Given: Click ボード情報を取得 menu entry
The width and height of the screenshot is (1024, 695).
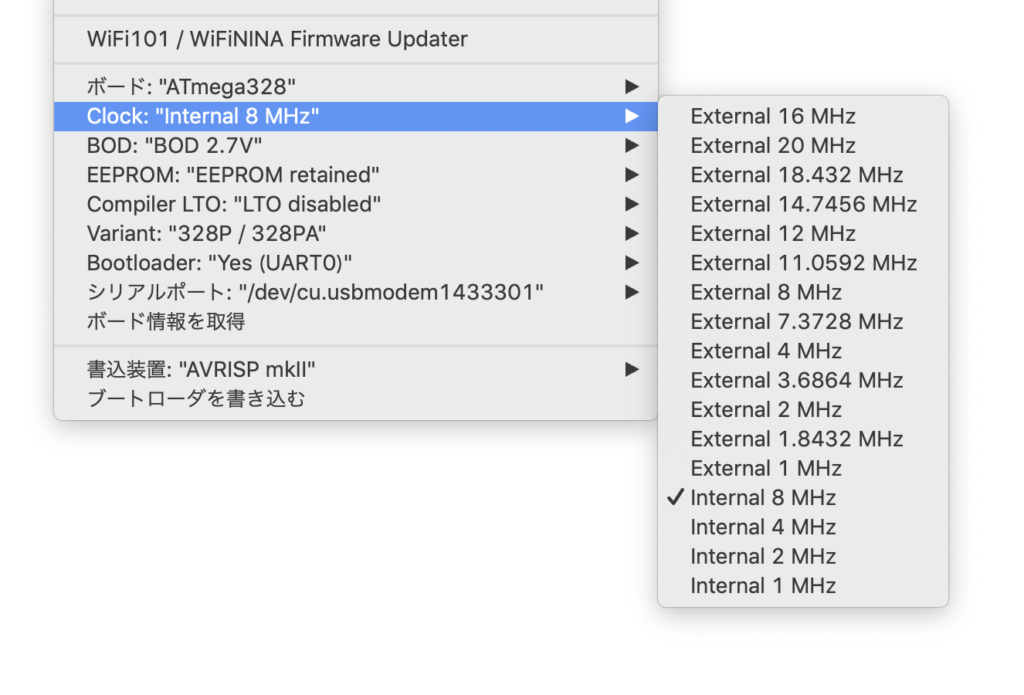Looking at the screenshot, I should tap(166, 321).
